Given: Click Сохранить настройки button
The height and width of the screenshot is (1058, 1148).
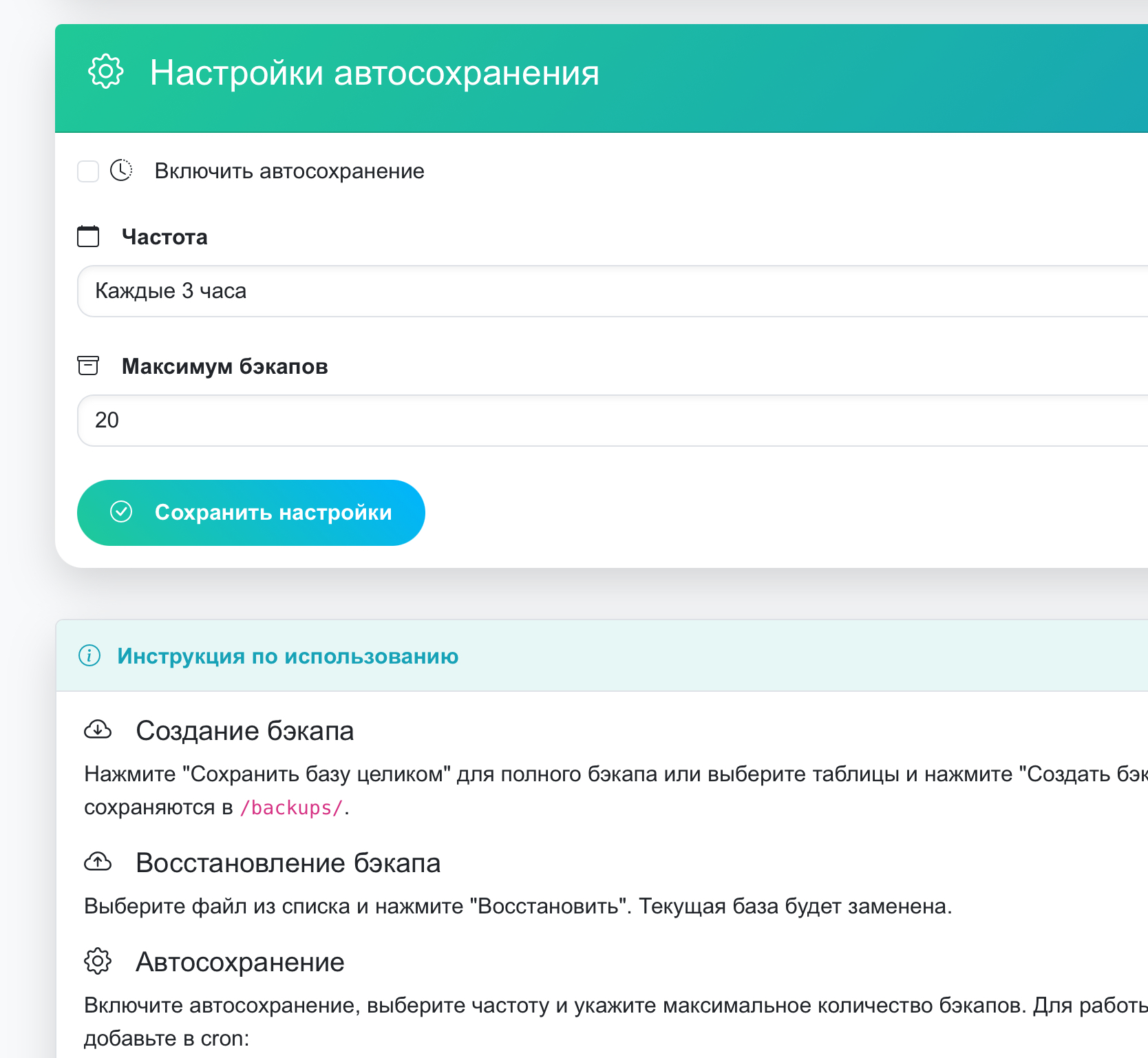Looking at the screenshot, I should point(251,511).
